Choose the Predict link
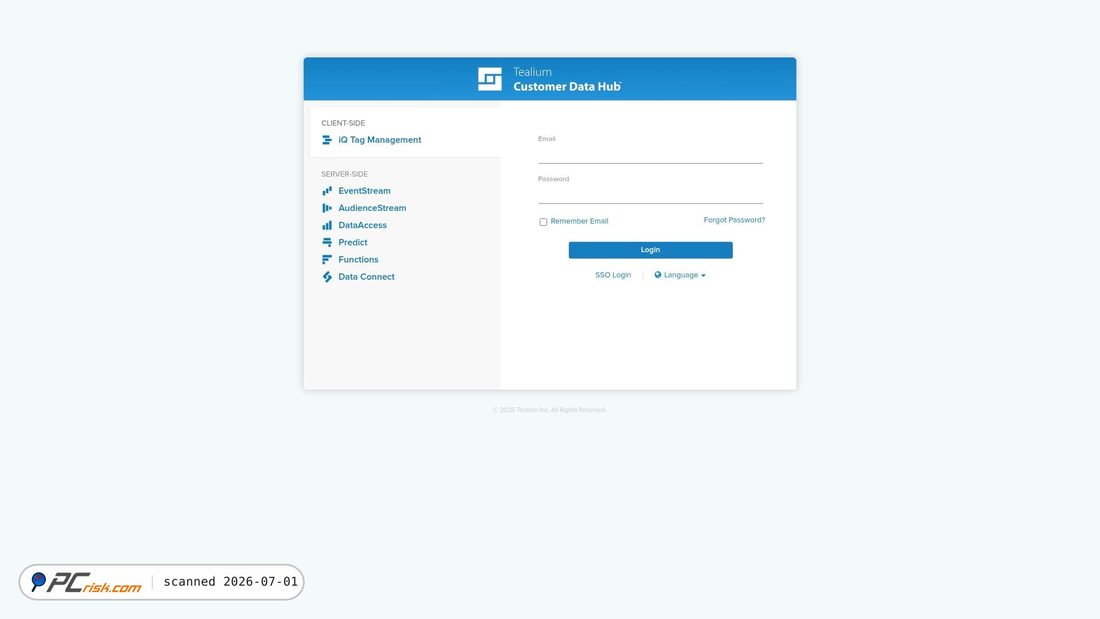Image resolution: width=1100 pixels, height=619 pixels. [352, 242]
